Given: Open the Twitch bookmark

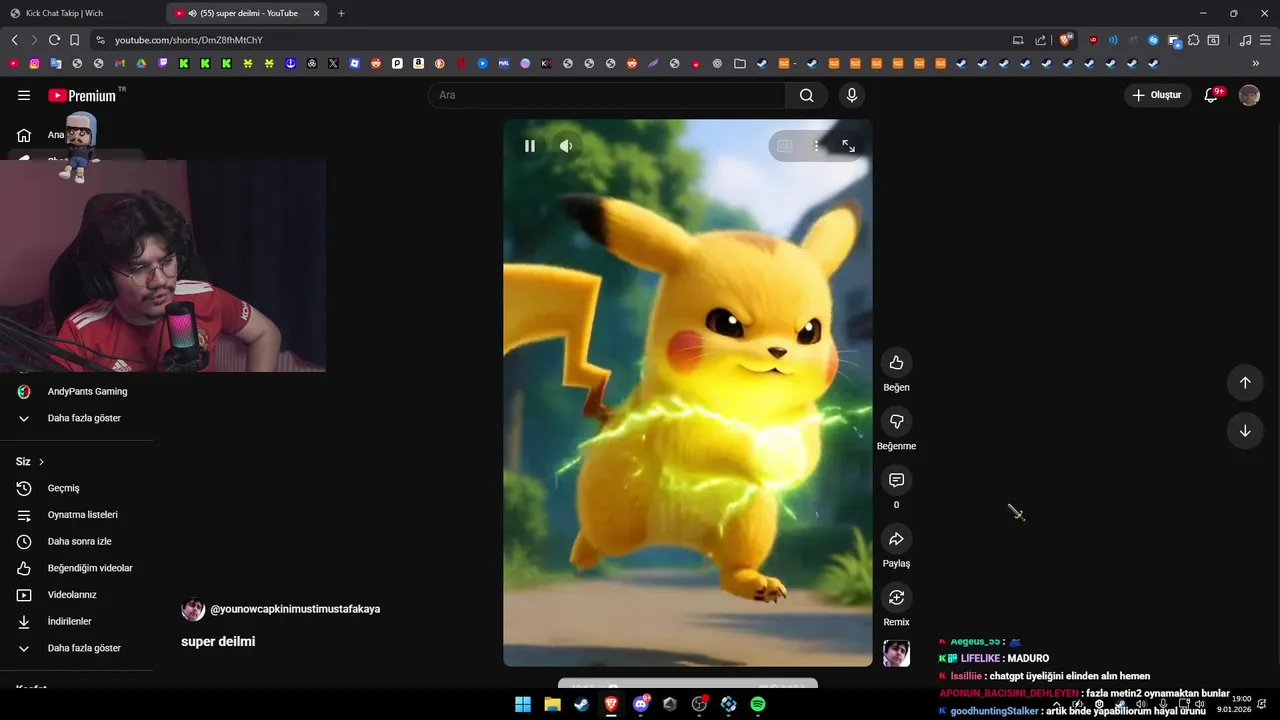Looking at the screenshot, I should [162, 63].
